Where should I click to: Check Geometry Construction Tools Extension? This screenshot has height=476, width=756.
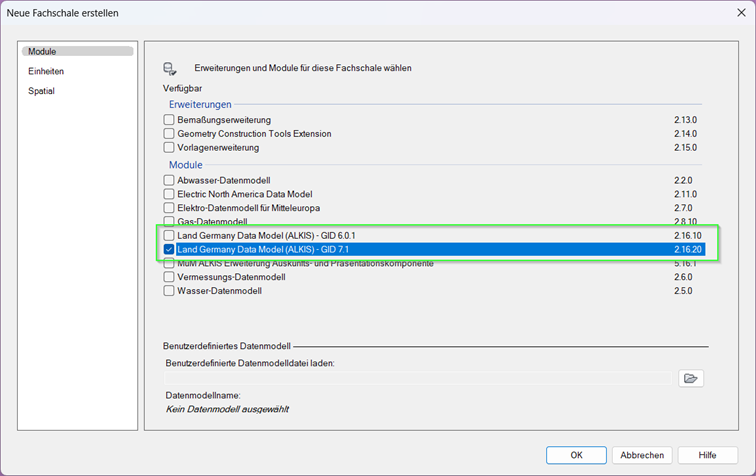click(169, 134)
